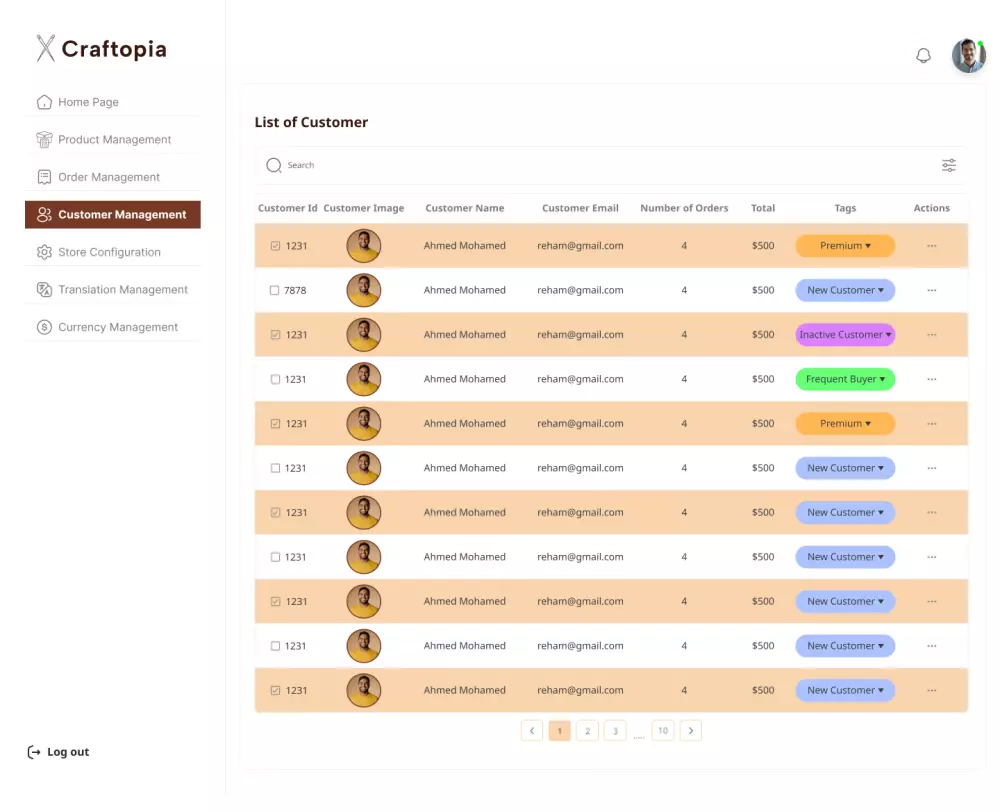Viewport: 1000px width, 812px height.
Task: Open the filter options icon above the table
Action: click(948, 165)
